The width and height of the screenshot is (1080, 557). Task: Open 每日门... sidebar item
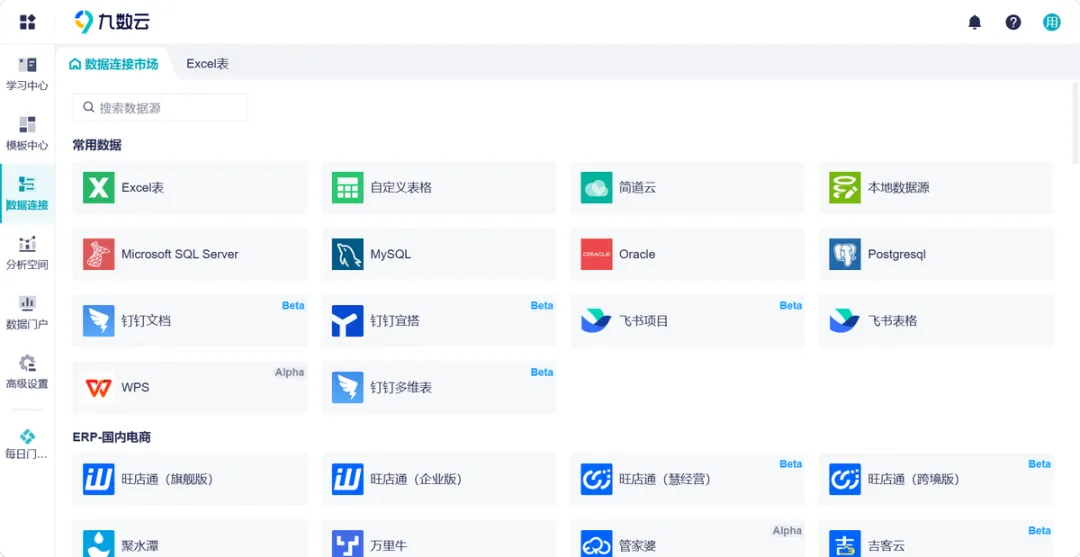[x=28, y=444]
